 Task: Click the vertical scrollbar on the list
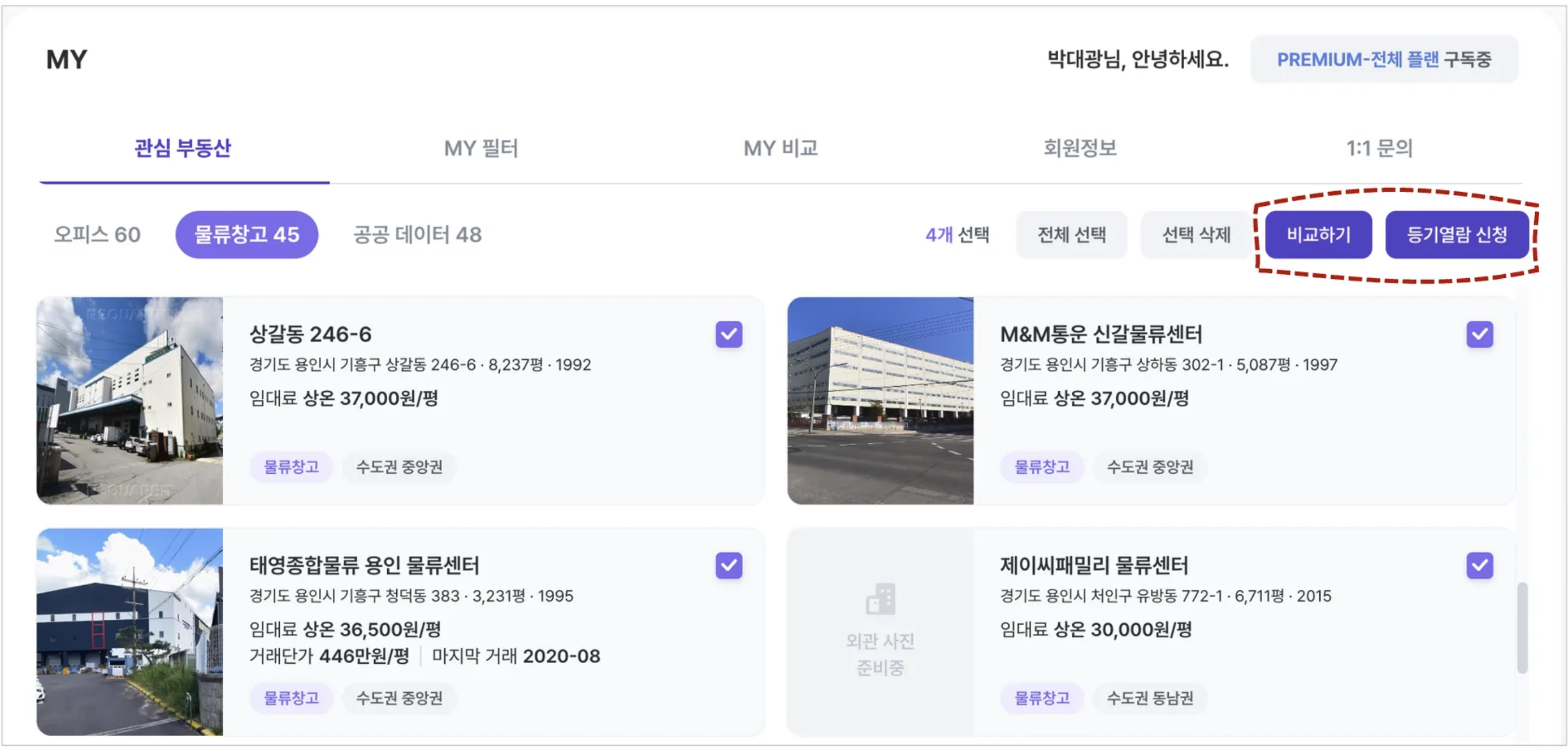click(1522, 627)
